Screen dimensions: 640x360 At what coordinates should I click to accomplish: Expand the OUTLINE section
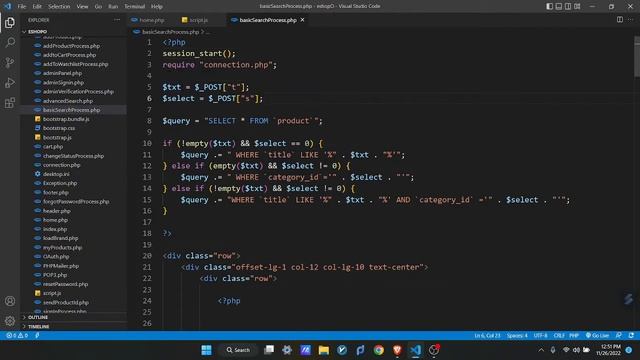pyautogui.click(x=38, y=317)
